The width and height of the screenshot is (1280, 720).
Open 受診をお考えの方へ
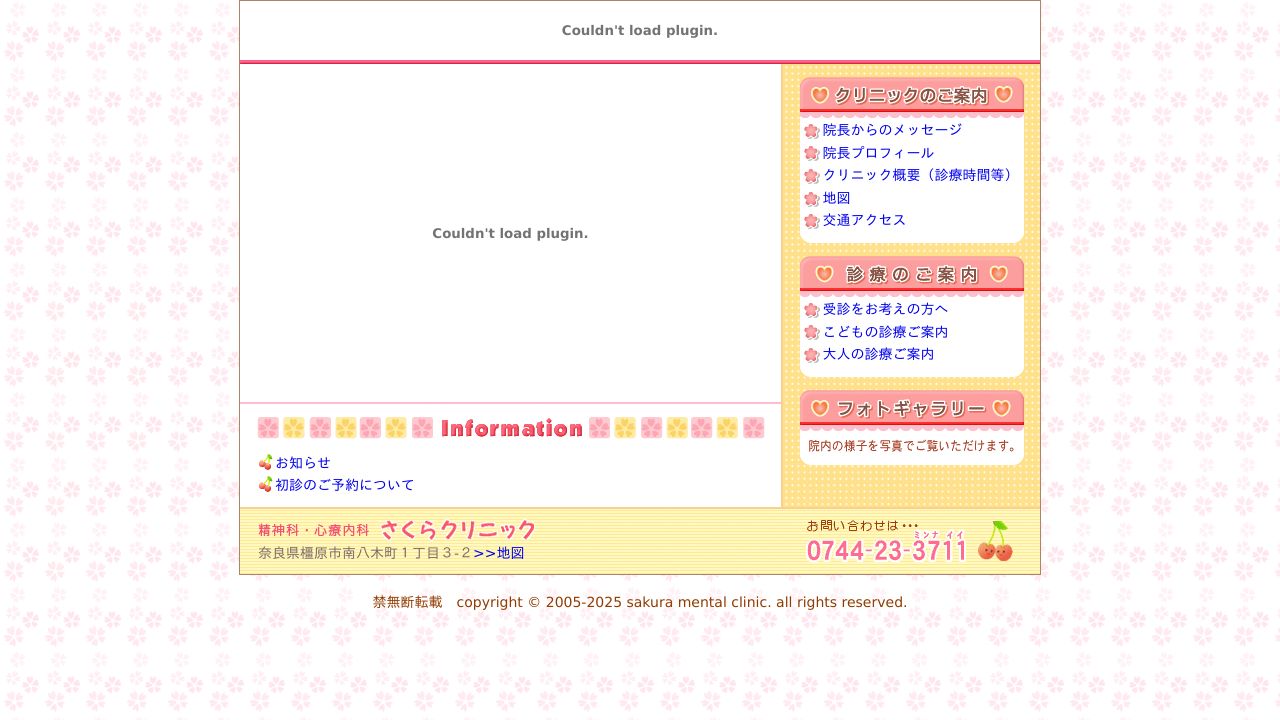point(885,309)
